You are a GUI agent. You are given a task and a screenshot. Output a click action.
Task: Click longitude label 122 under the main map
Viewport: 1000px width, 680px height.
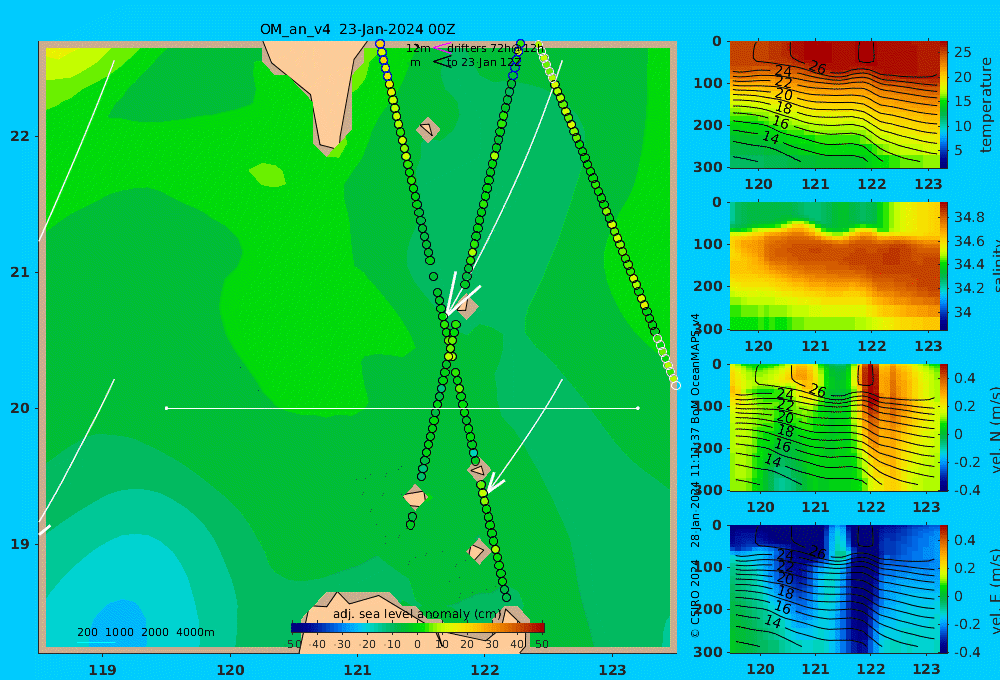coord(485,670)
